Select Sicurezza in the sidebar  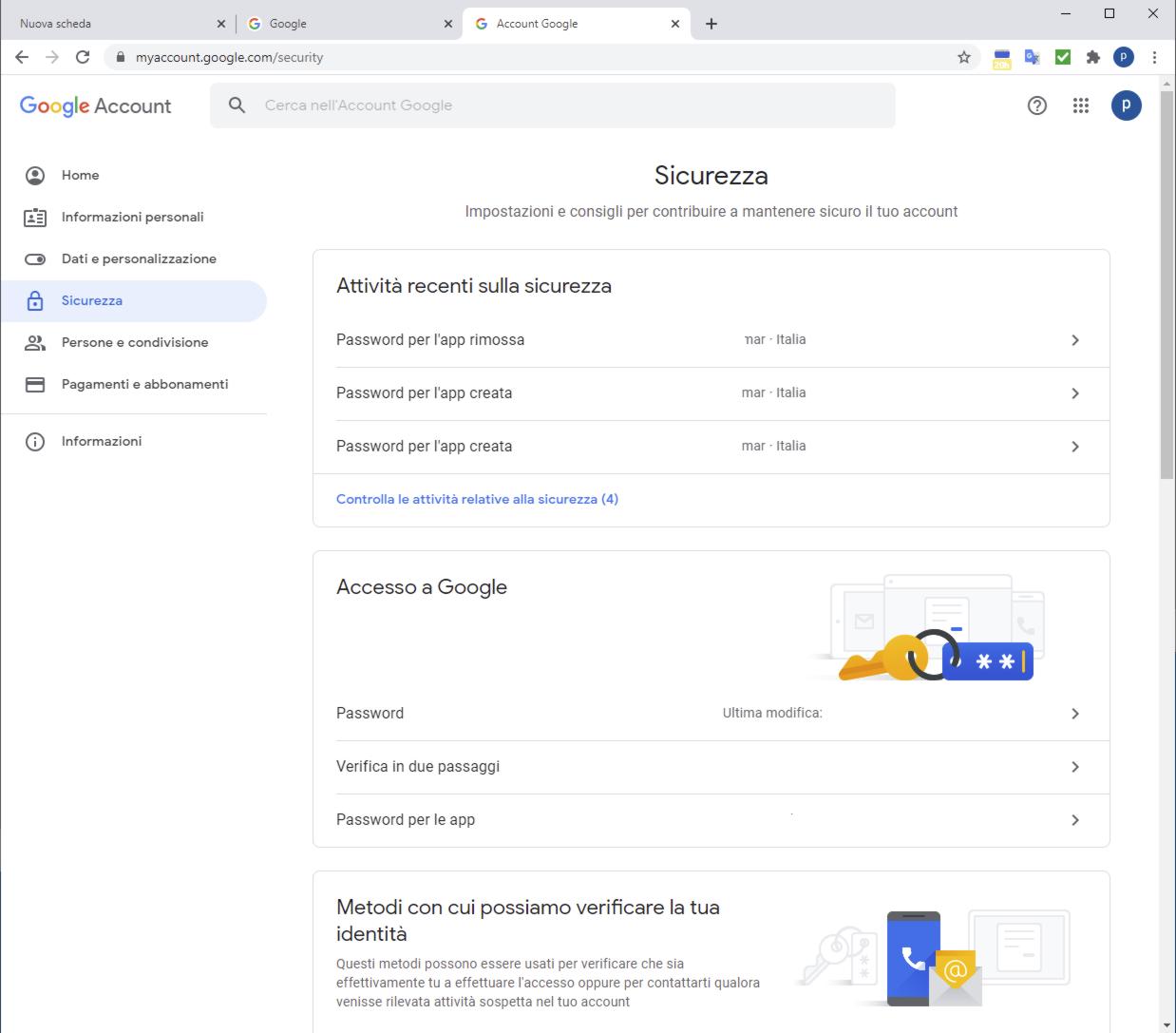click(134, 300)
